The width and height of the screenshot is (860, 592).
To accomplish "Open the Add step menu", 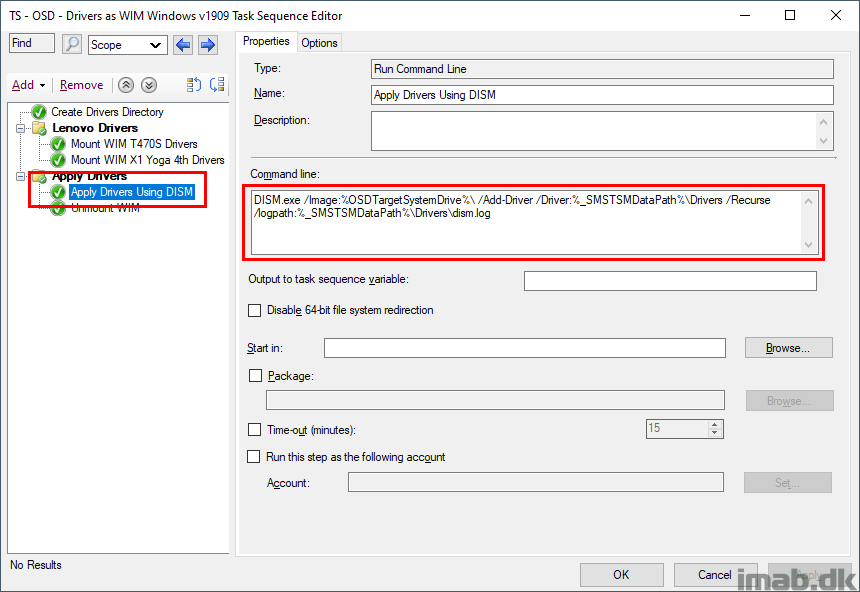I will (x=29, y=85).
